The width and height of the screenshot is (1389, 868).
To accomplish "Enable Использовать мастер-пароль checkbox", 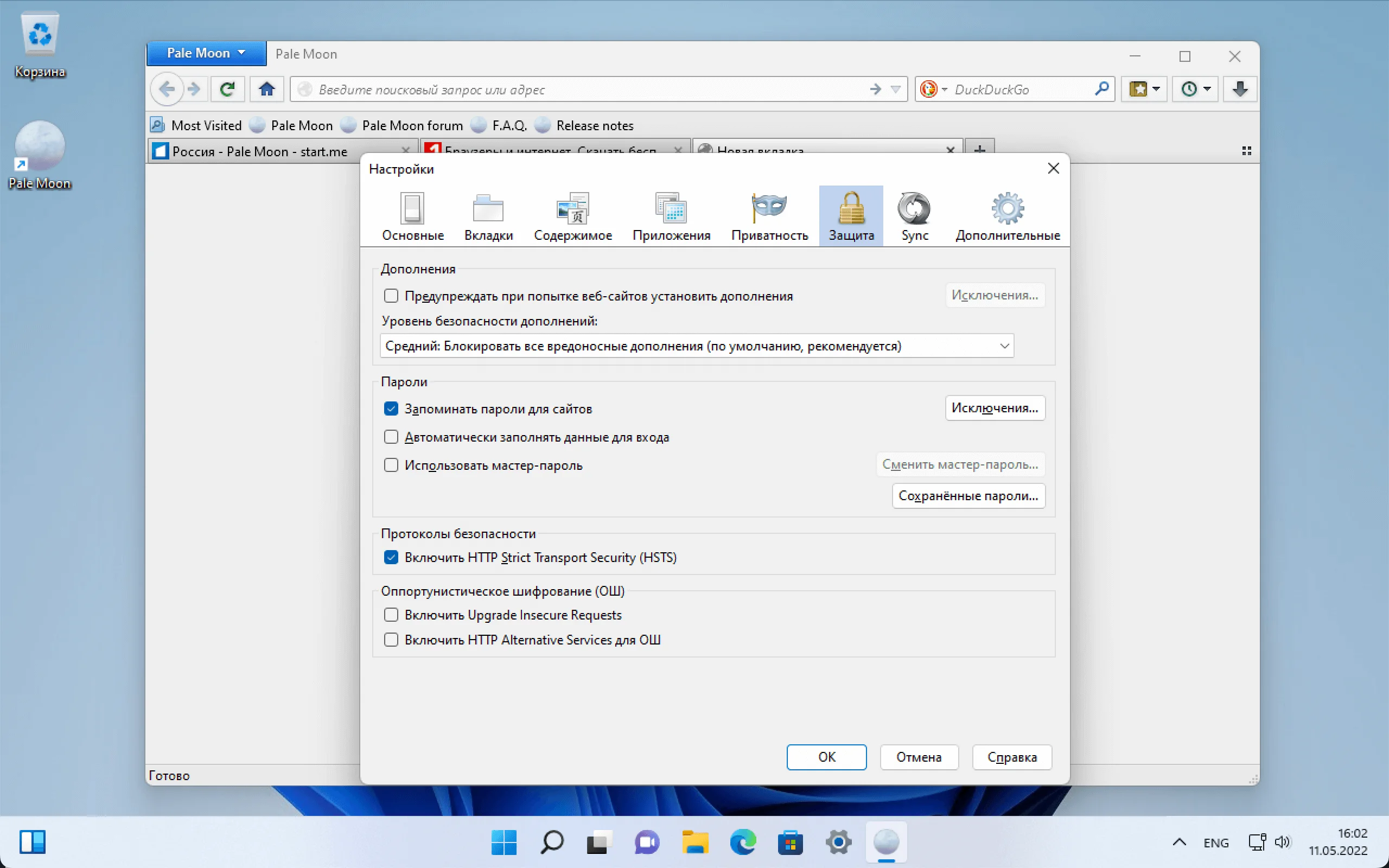I will (x=391, y=465).
